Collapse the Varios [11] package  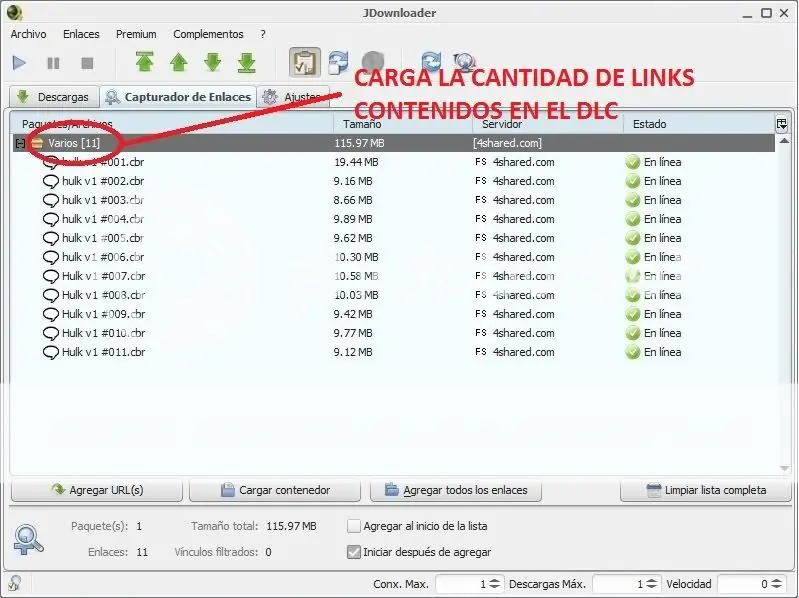pyautogui.click(x=19, y=143)
